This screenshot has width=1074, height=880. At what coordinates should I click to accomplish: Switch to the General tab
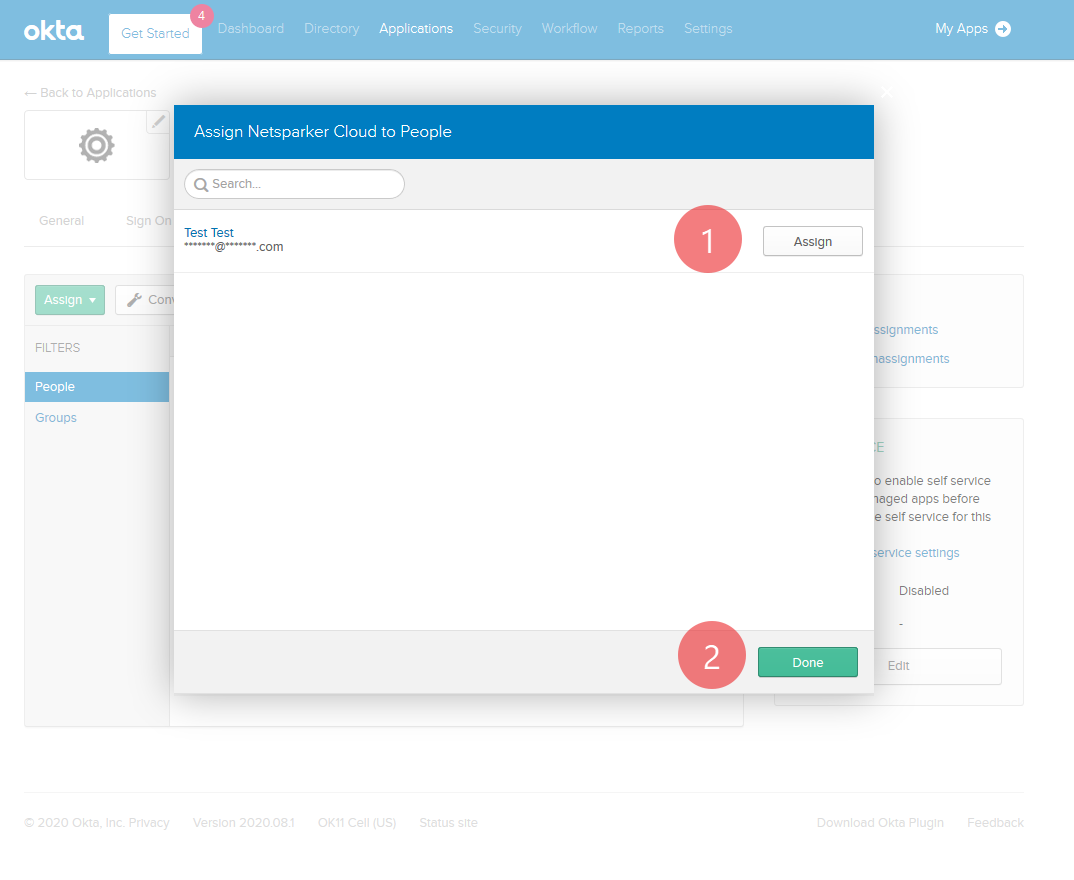[61, 221]
